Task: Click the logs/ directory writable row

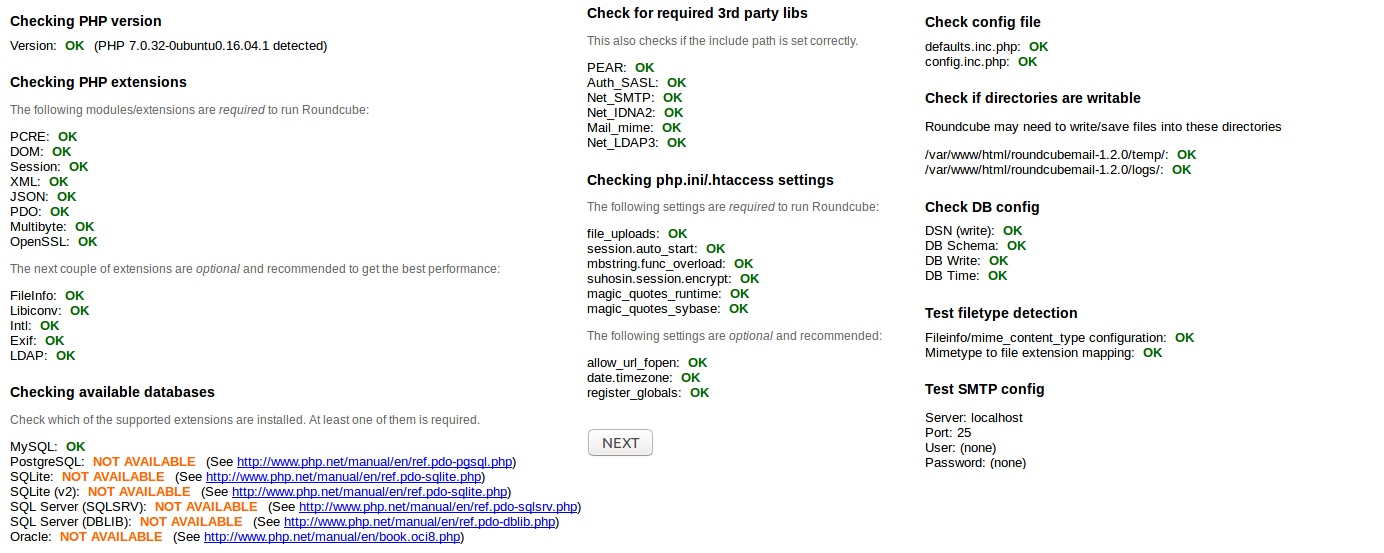Action: (1058, 169)
